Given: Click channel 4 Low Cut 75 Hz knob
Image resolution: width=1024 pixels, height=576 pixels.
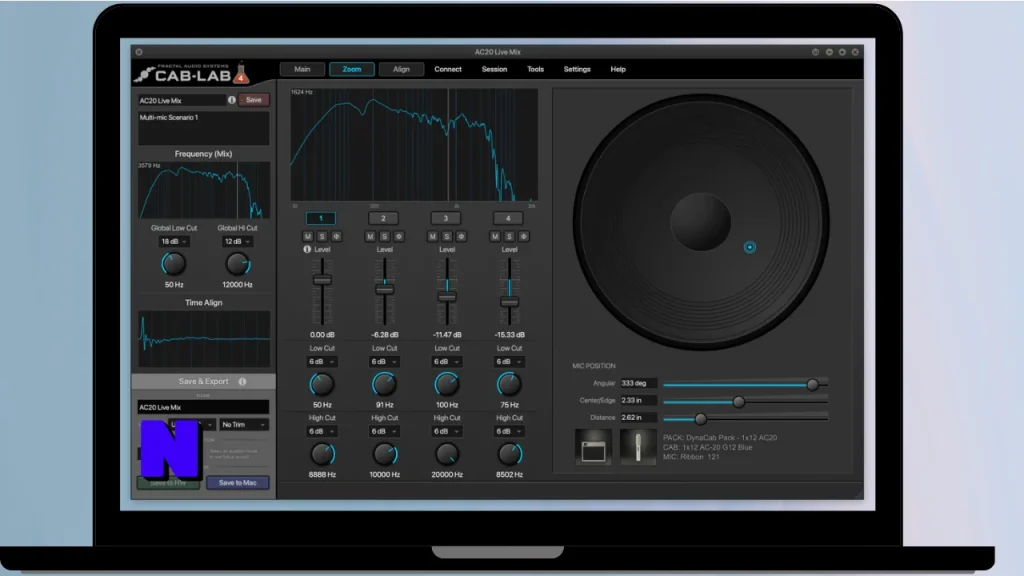Looking at the screenshot, I should tap(509, 384).
